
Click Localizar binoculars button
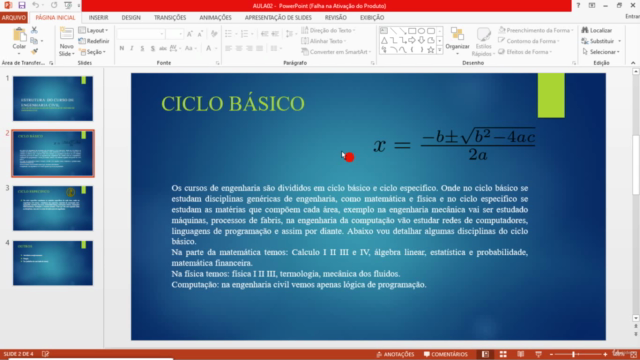point(596,30)
